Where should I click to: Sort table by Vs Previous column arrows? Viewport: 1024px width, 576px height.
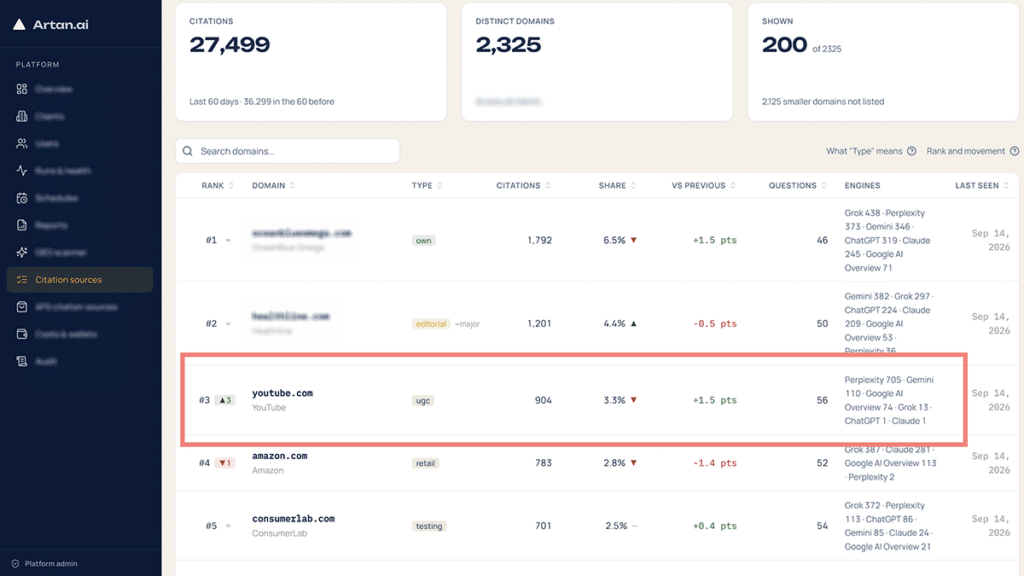(x=733, y=185)
